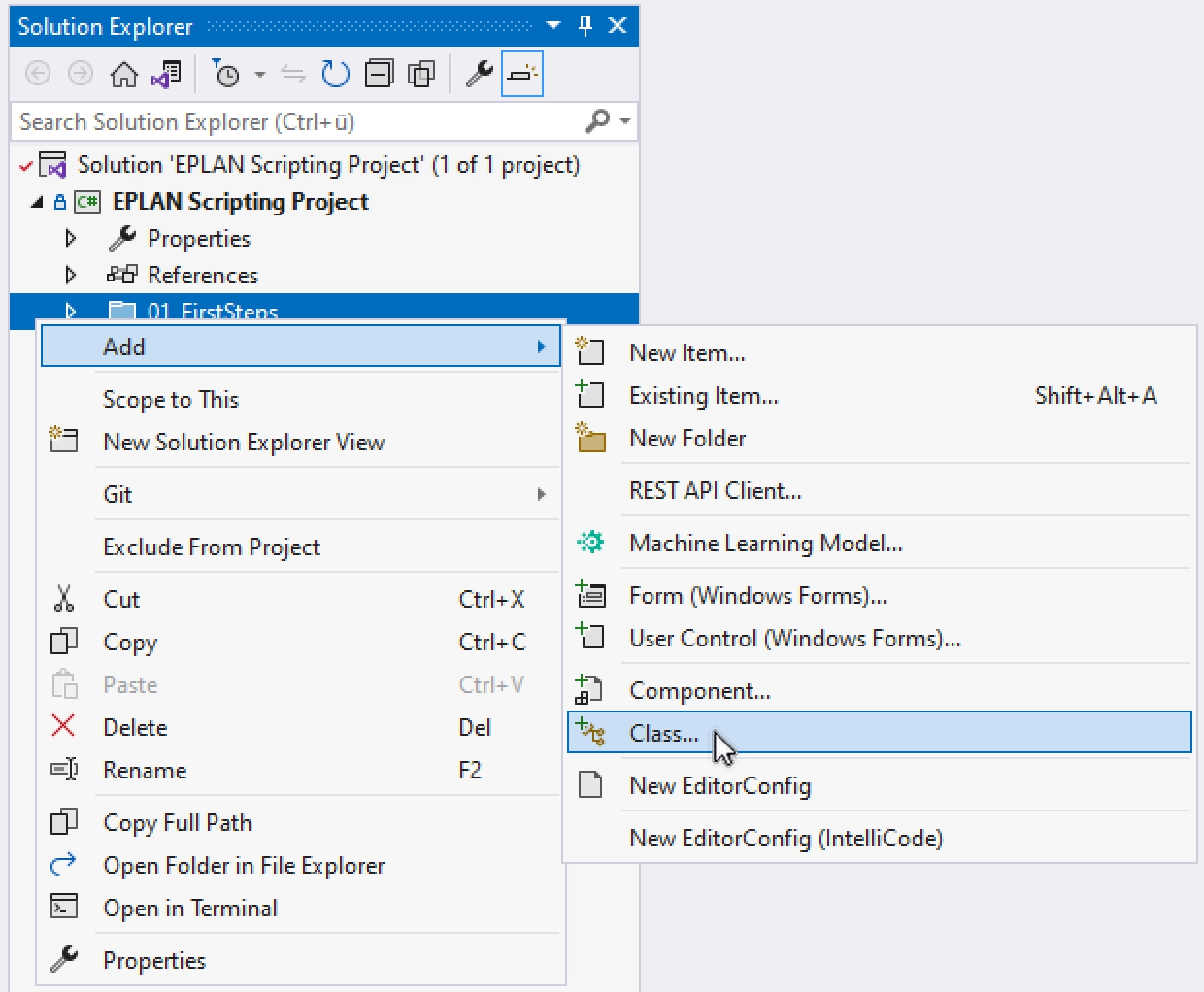Click the Forward navigation arrow in Solution Explorer toolbar
The width and height of the screenshot is (1204, 992).
tap(81, 74)
